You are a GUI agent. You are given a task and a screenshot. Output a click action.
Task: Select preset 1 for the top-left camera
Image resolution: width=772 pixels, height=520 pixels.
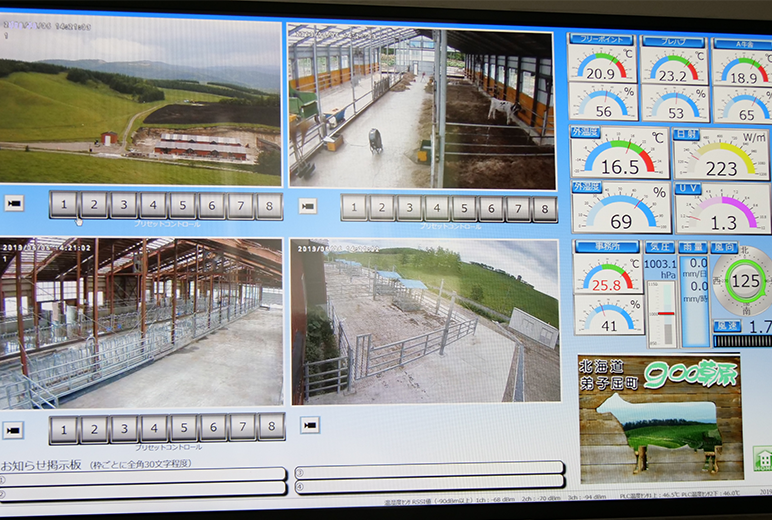(x=64, y=206)
